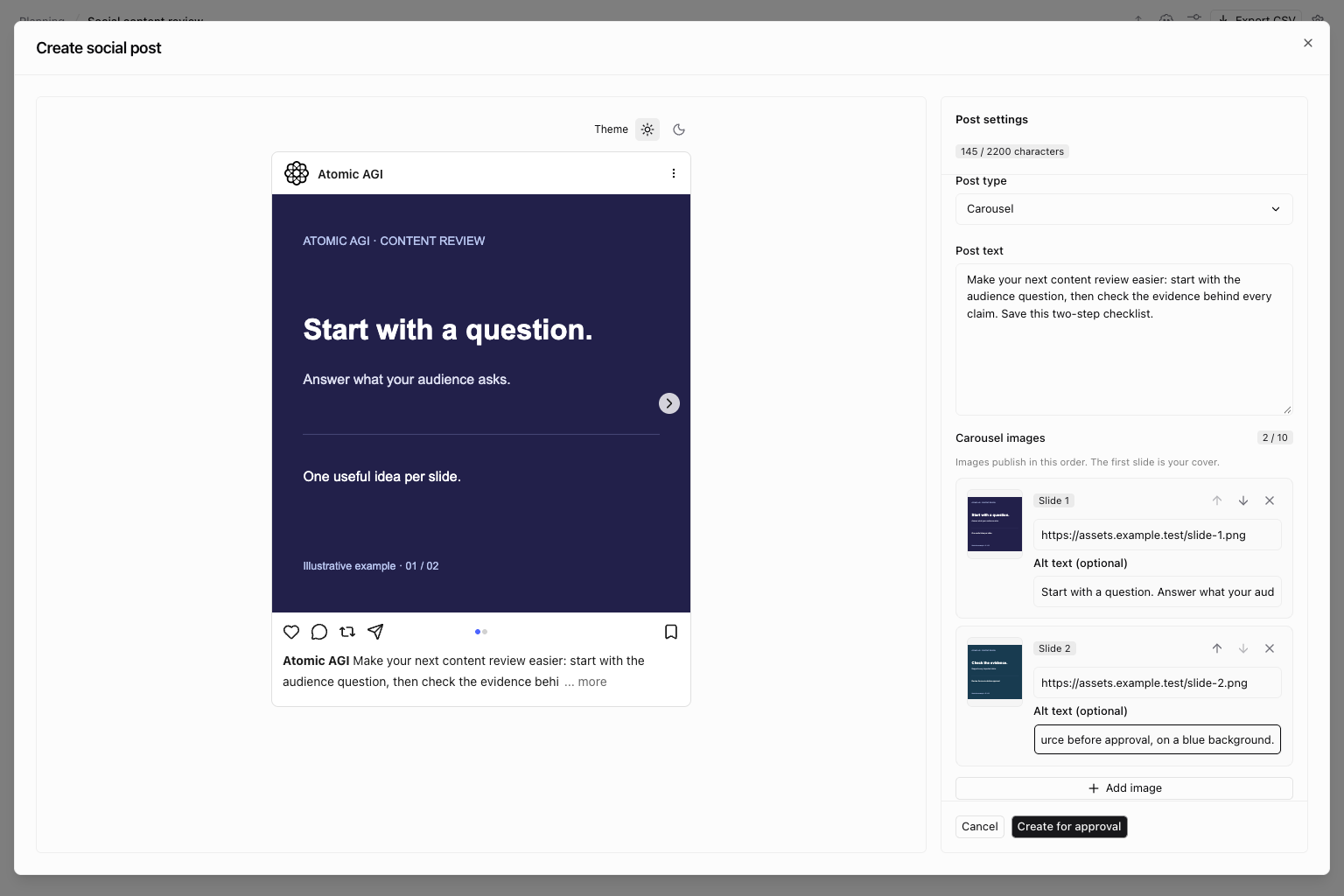Remove Slide 2 from carousel
The width and height of the screenshot is (1344, 896).
(1270, 648)
